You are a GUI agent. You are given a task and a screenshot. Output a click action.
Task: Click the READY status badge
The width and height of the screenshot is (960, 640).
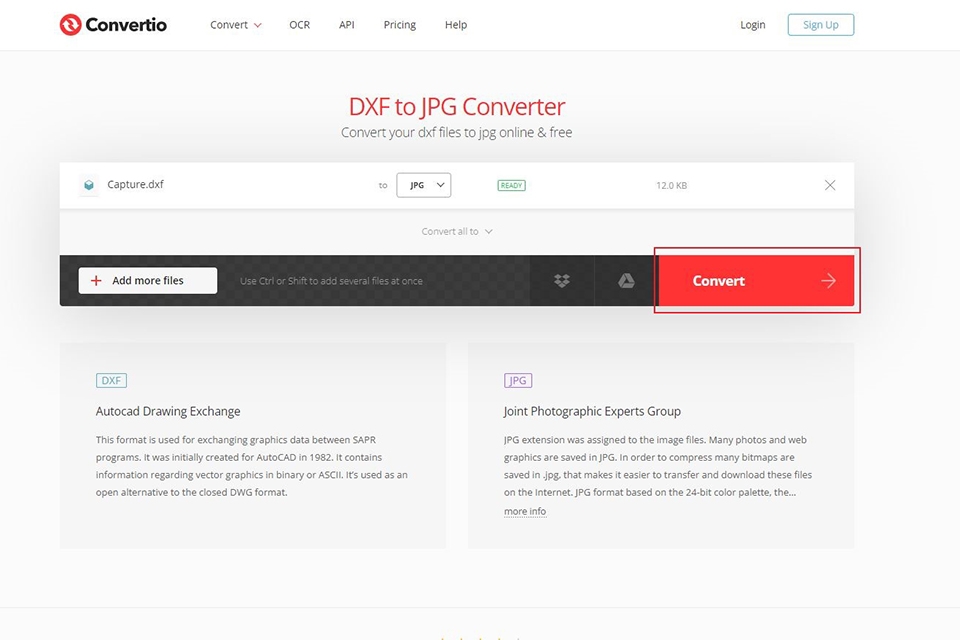[511, 185]
